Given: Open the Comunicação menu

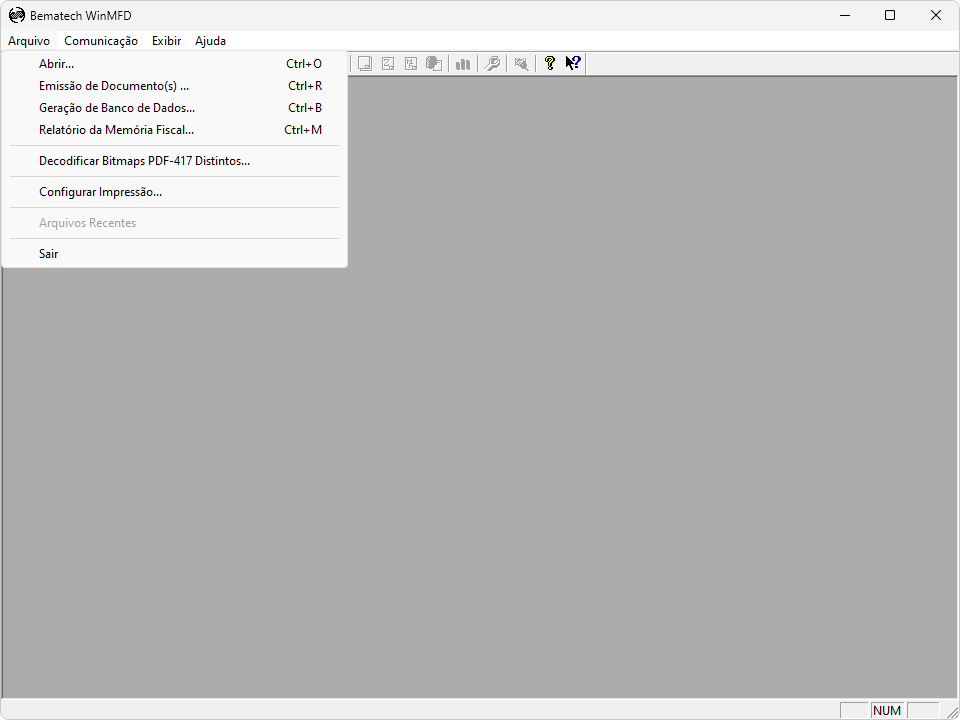Looking at the screenshot, I should [x=101, y=41].
